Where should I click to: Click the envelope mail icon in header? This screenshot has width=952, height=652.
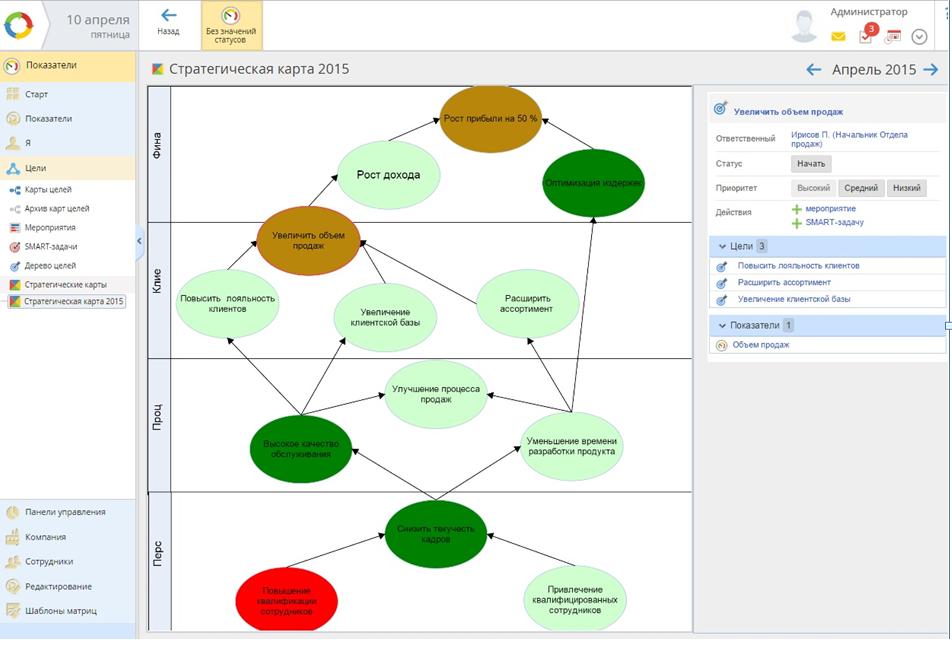point(838,37)
